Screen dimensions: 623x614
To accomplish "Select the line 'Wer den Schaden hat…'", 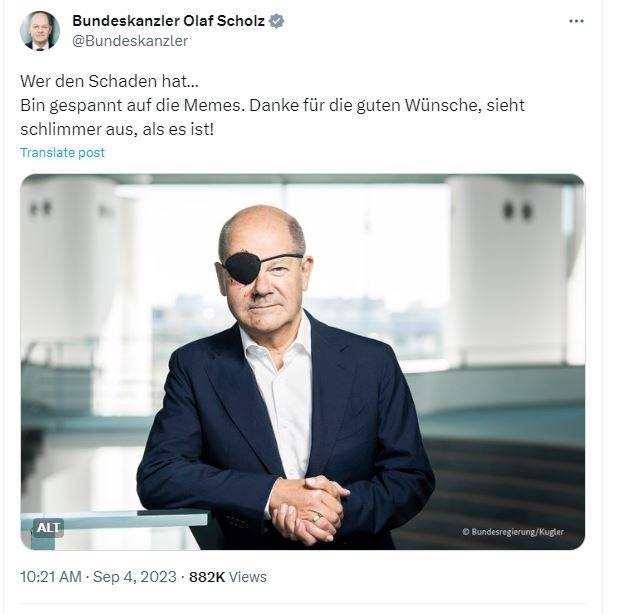I will [x=109, y=81].
